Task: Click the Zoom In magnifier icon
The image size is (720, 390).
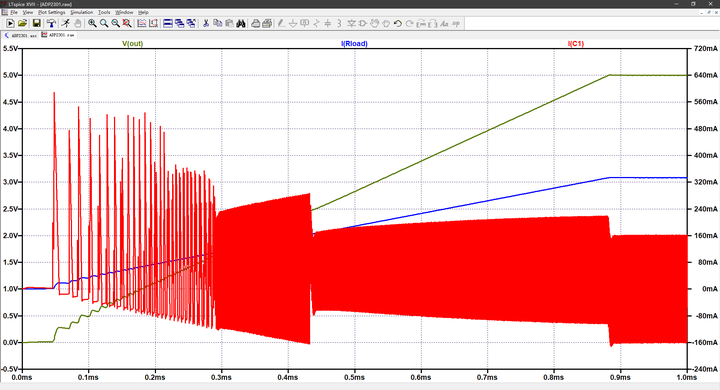Action: point(92,23)
